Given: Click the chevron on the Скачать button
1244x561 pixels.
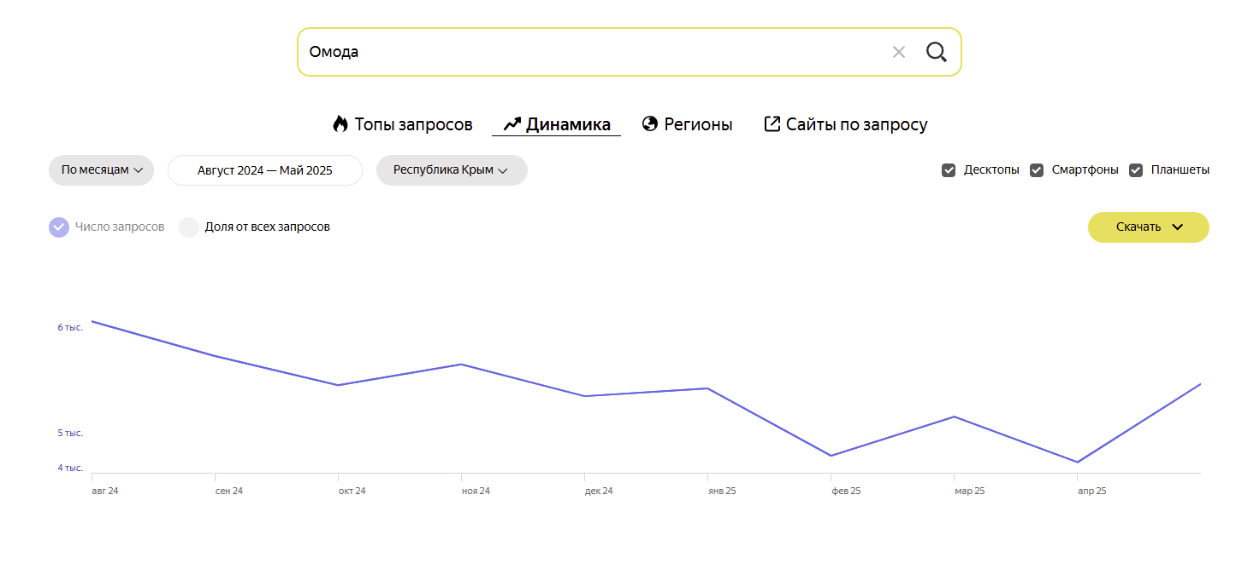Looking at the screenshot, I should pyautogui.click(x=1177, y=227).
